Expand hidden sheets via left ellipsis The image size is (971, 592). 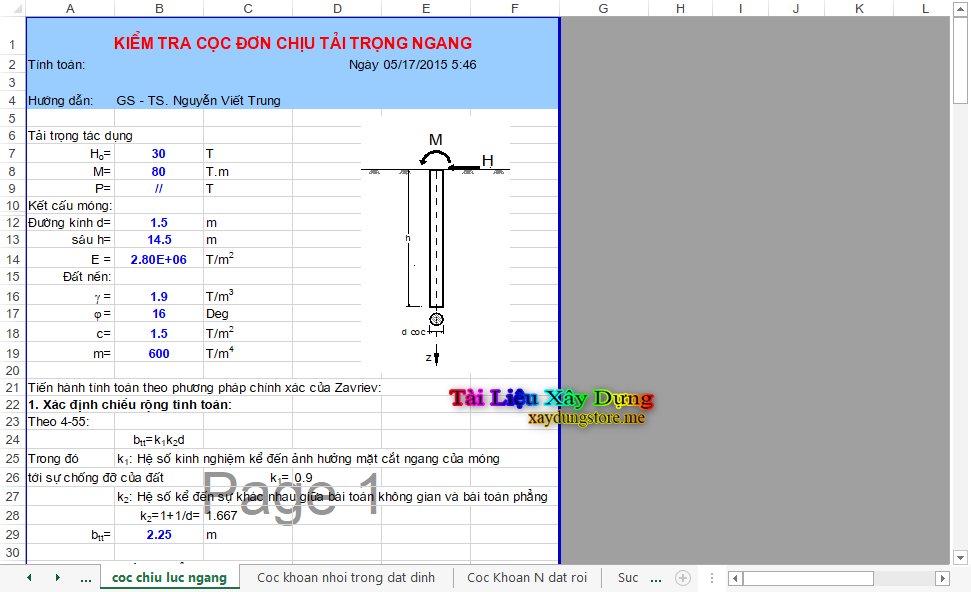pyautogui.click(x=85, y=578)
